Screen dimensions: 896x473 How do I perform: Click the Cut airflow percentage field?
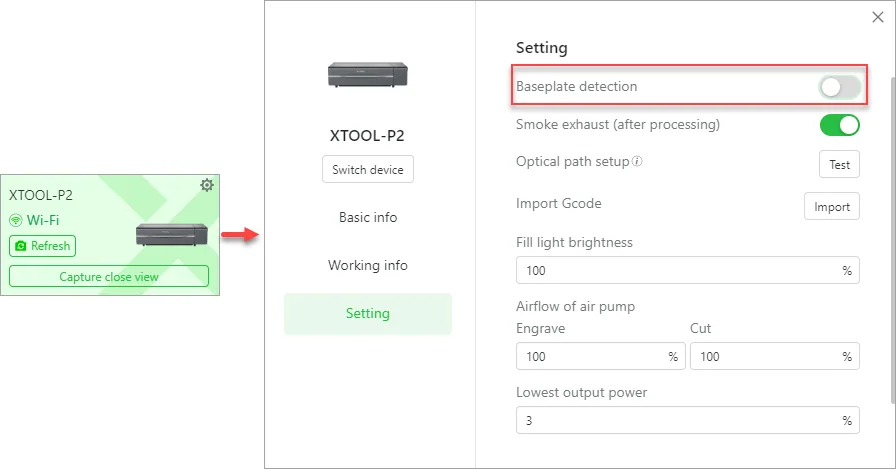774,356
